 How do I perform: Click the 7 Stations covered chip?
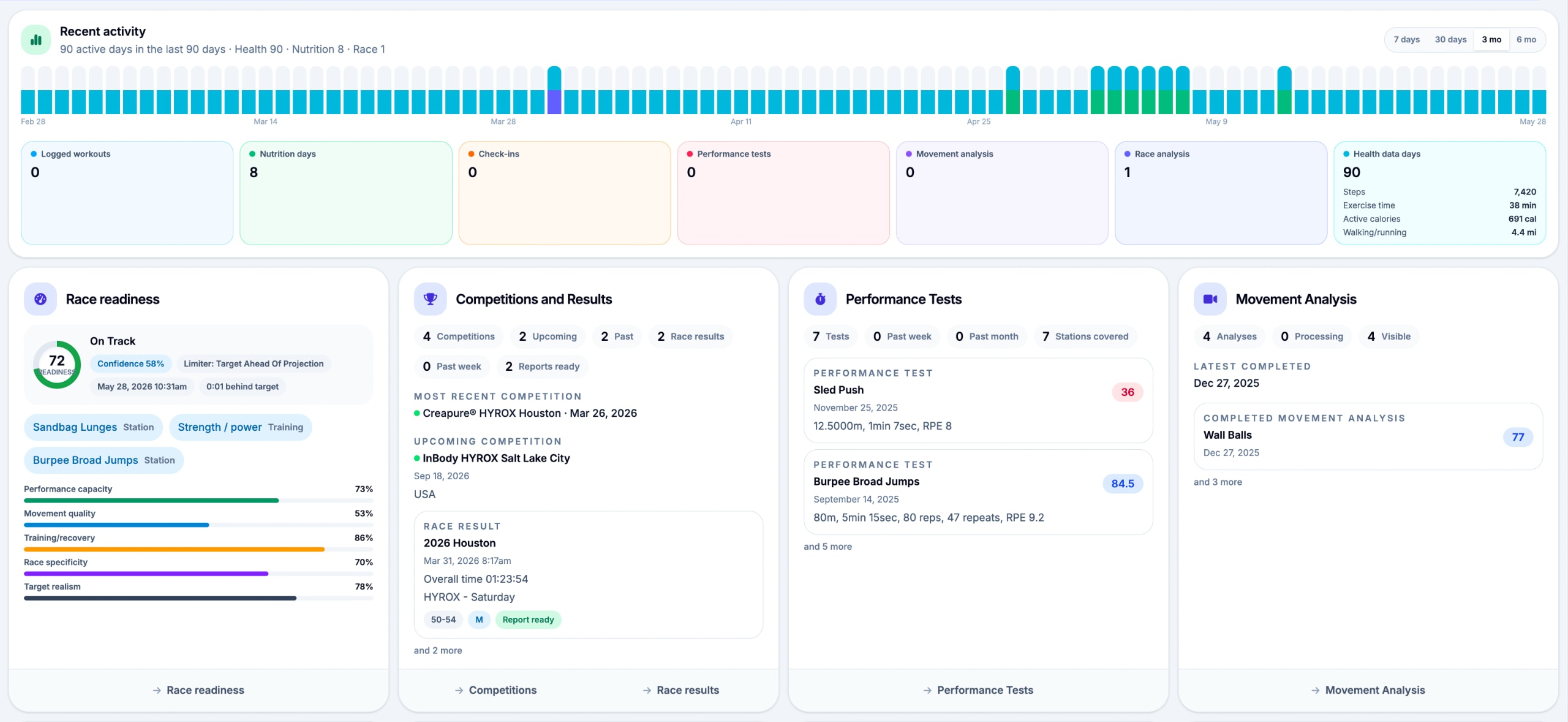coord(1085,336)
